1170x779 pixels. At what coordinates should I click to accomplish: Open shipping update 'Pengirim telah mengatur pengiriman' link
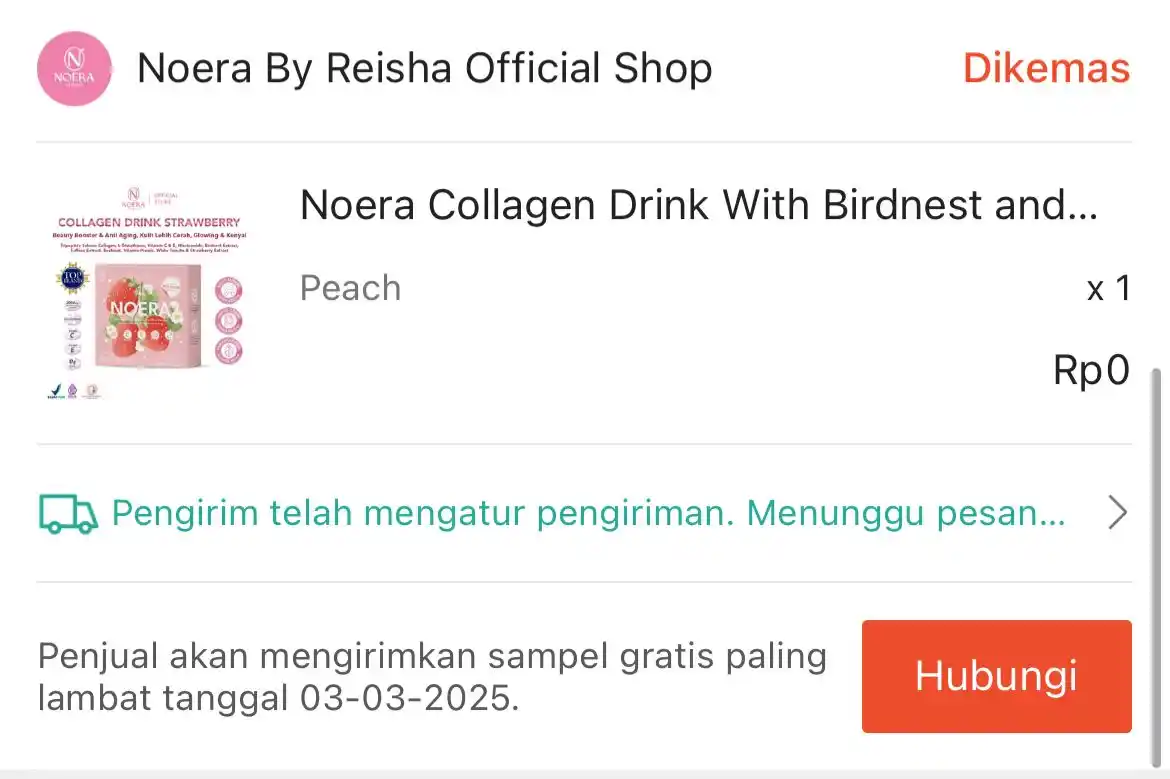[x=590, y=512]
